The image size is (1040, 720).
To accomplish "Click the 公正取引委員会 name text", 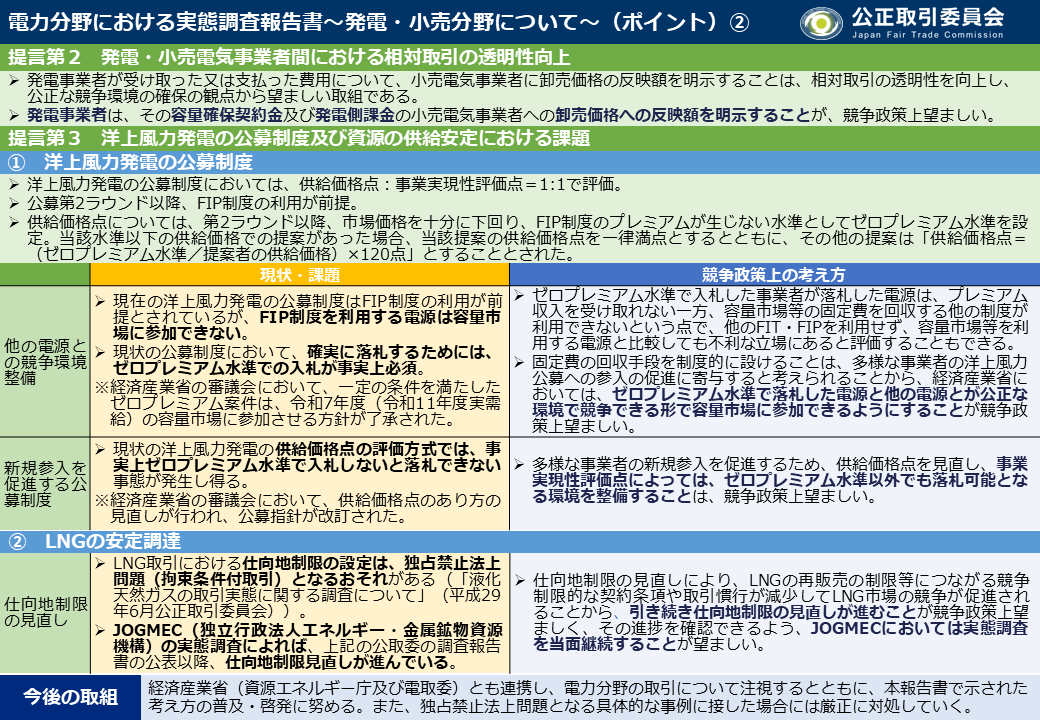I will 927,16.
